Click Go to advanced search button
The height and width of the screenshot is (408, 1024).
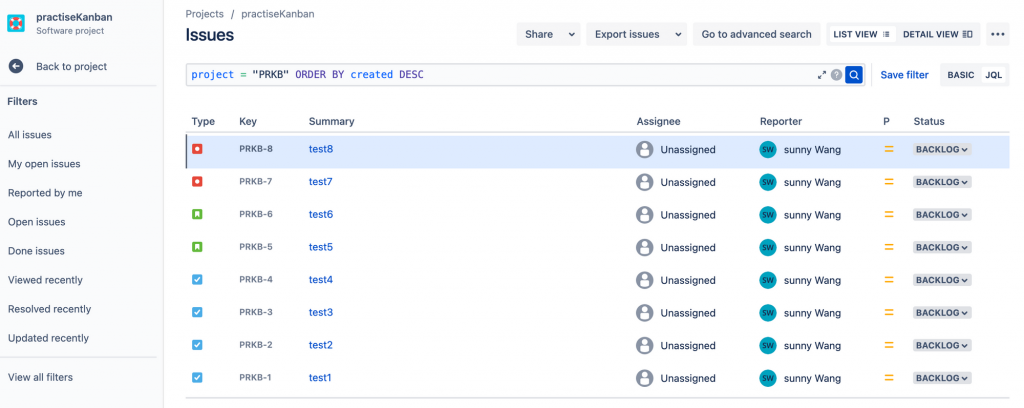pos(756,34)
